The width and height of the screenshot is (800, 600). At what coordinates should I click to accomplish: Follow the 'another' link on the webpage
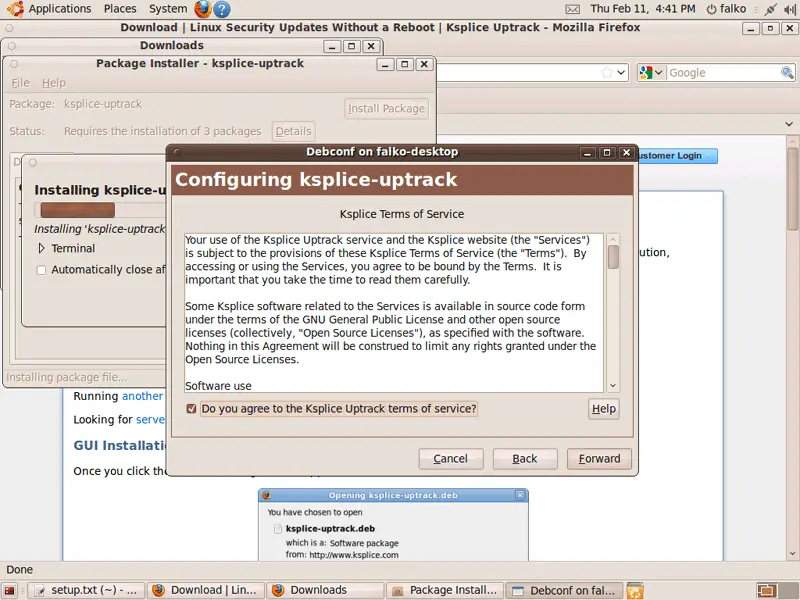[142, 396]
